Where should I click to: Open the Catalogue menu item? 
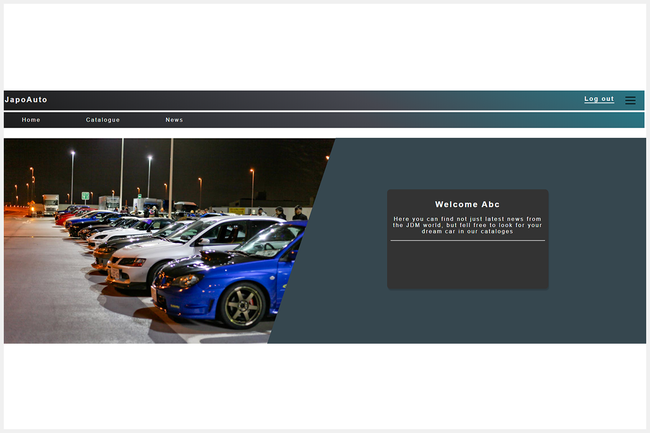coord(103,120)
